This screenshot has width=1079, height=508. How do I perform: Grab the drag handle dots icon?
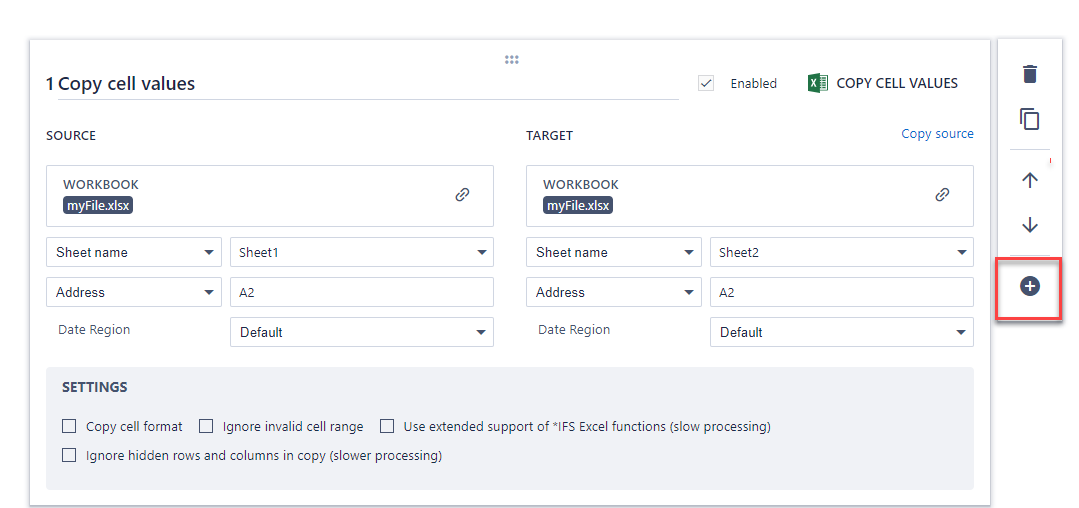pos(511,60)
